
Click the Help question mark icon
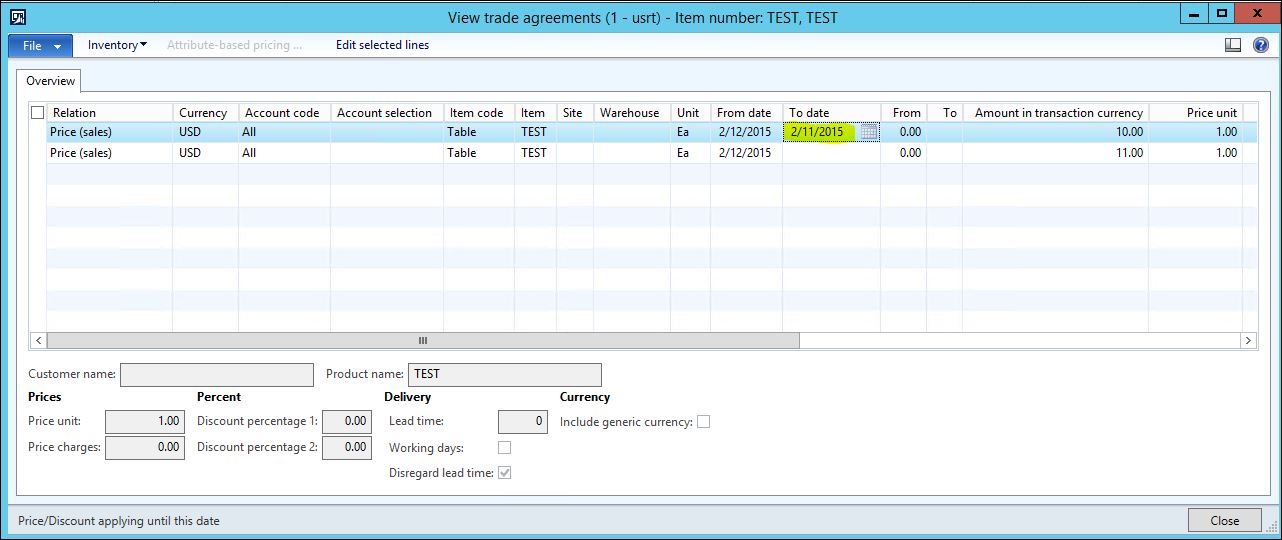coord(1258,45)
